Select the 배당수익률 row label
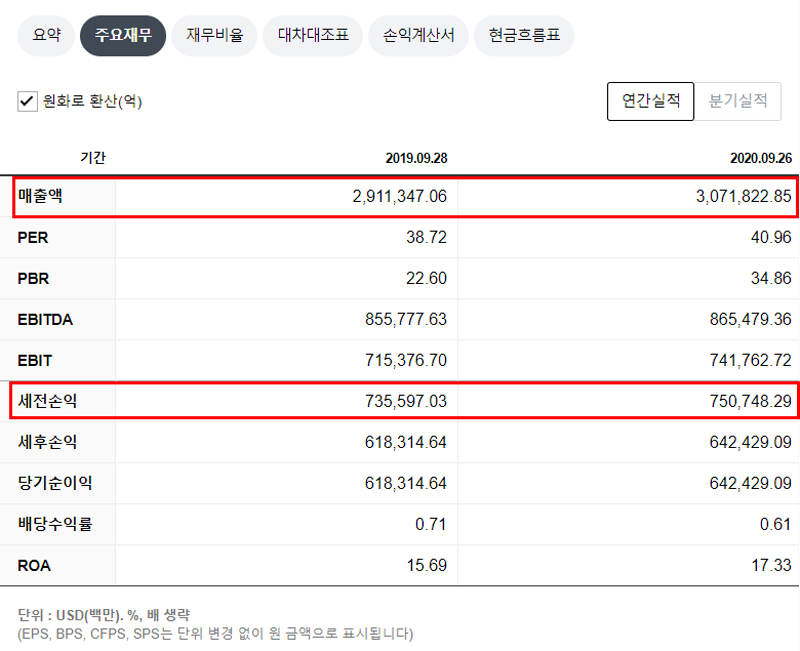 (x=55, y=524)
